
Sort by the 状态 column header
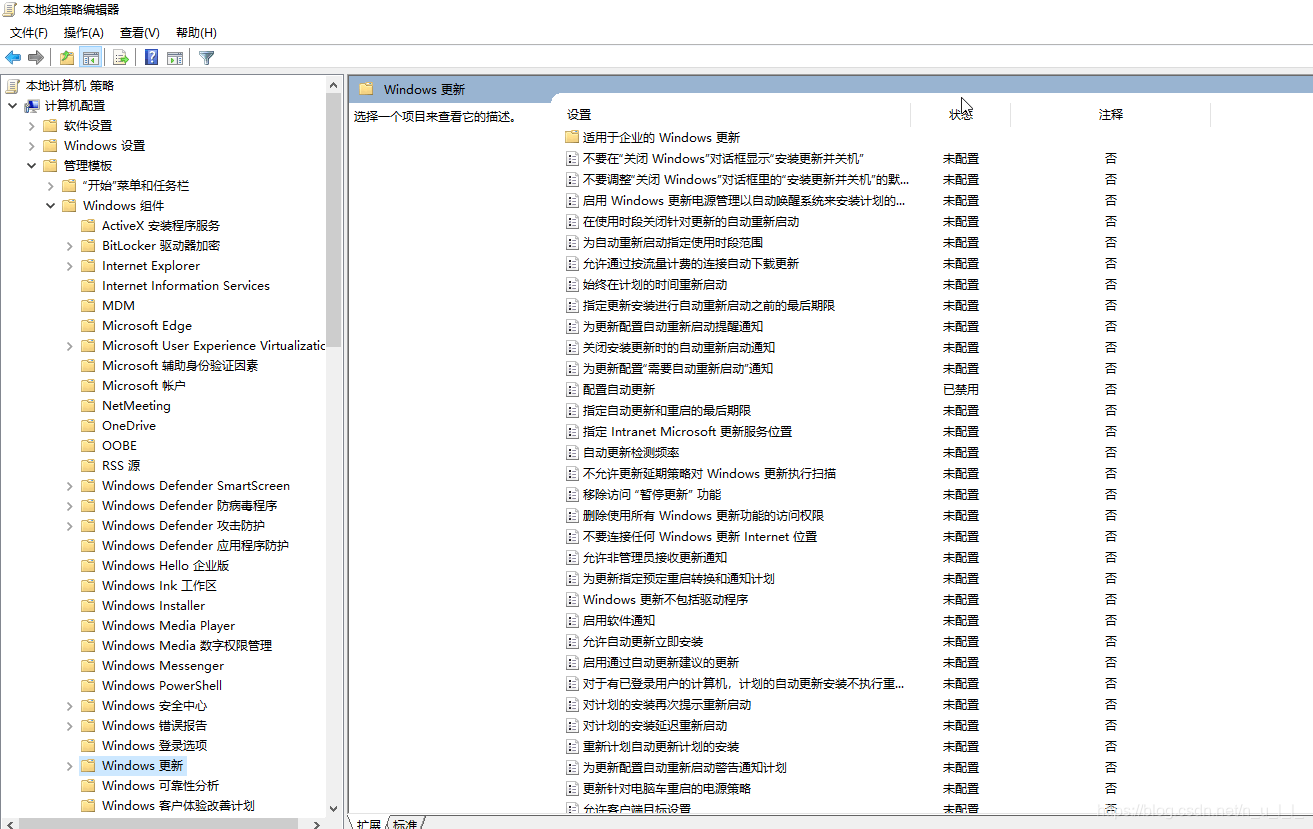pyautogui.click(x=961, y=115)
